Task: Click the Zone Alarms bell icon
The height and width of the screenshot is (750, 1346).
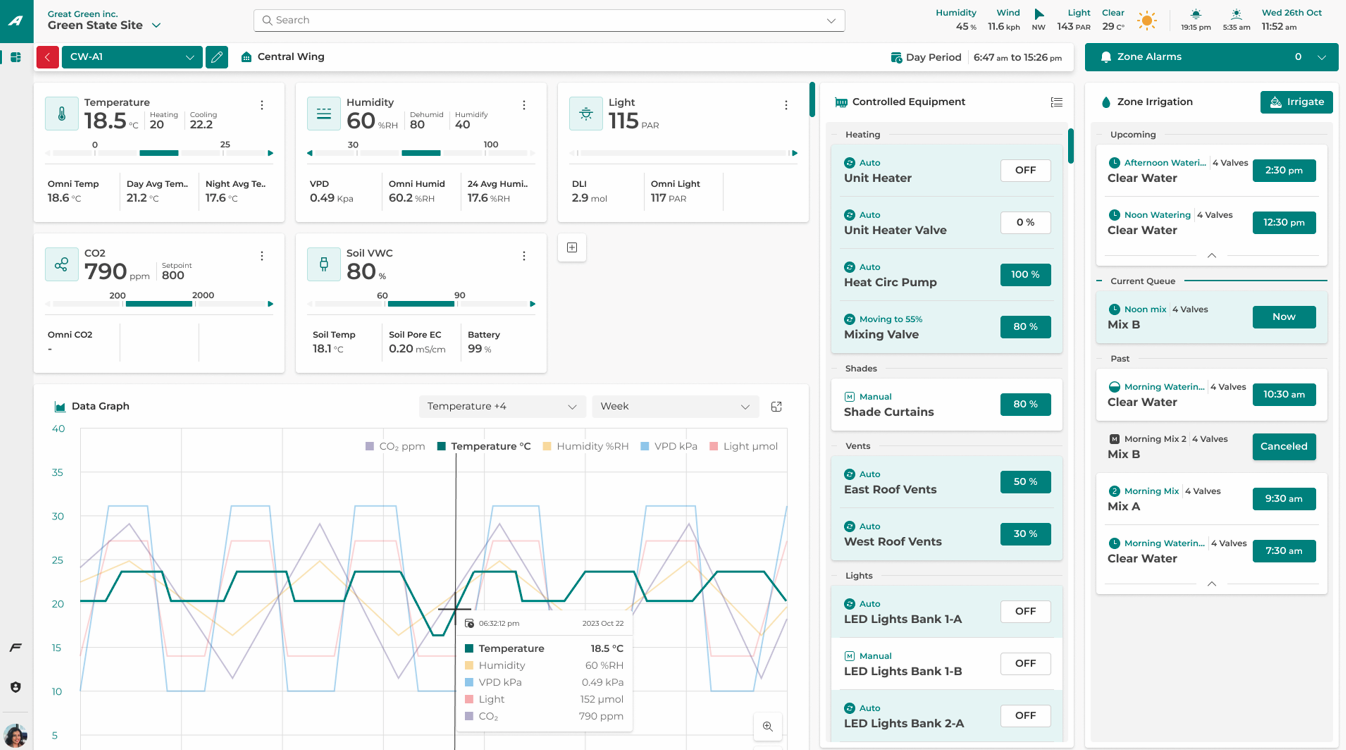Action: coord(1106,57)
